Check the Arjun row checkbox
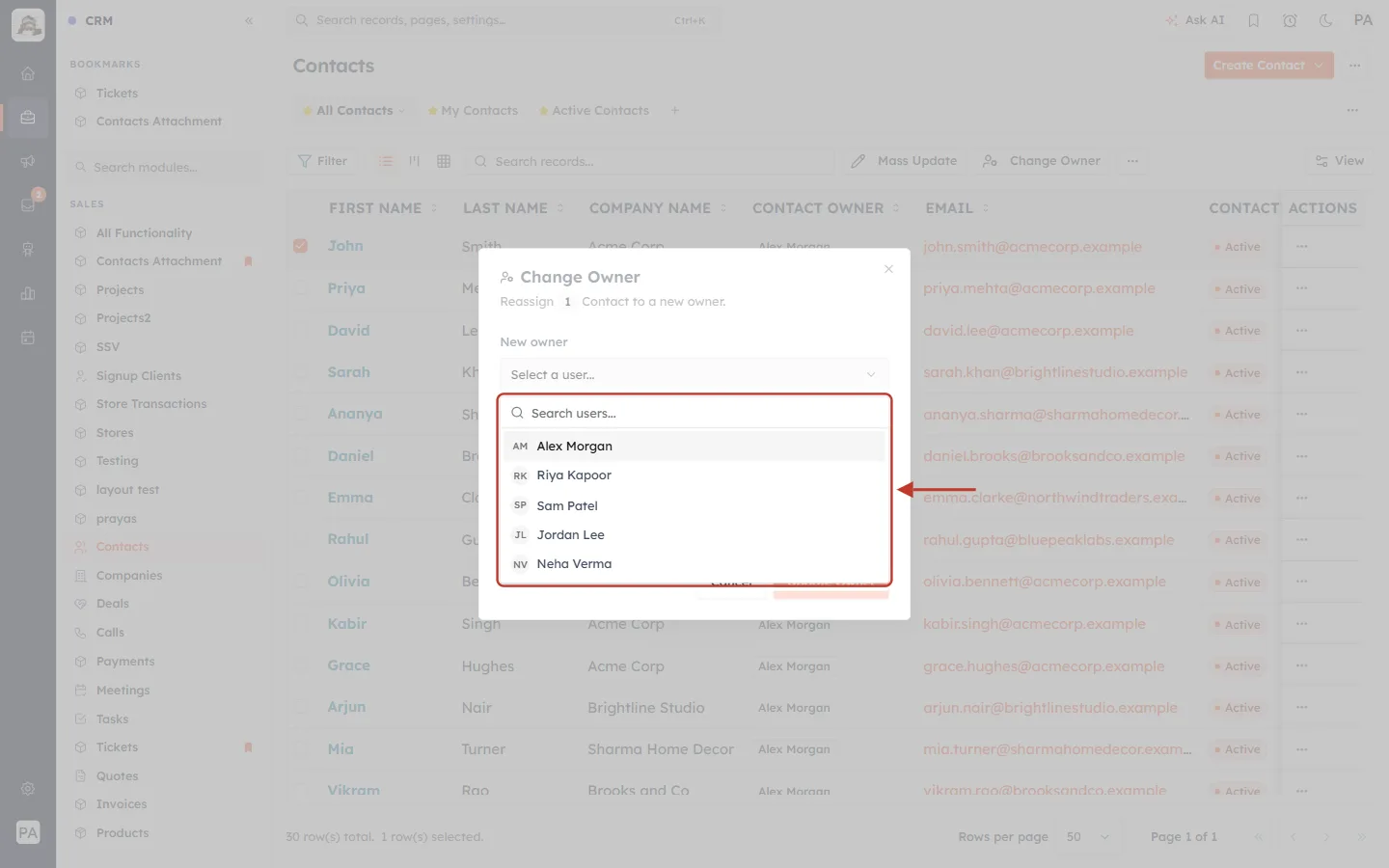The width and height of the screenshot is (1389, 868). (x=301, y=707)
